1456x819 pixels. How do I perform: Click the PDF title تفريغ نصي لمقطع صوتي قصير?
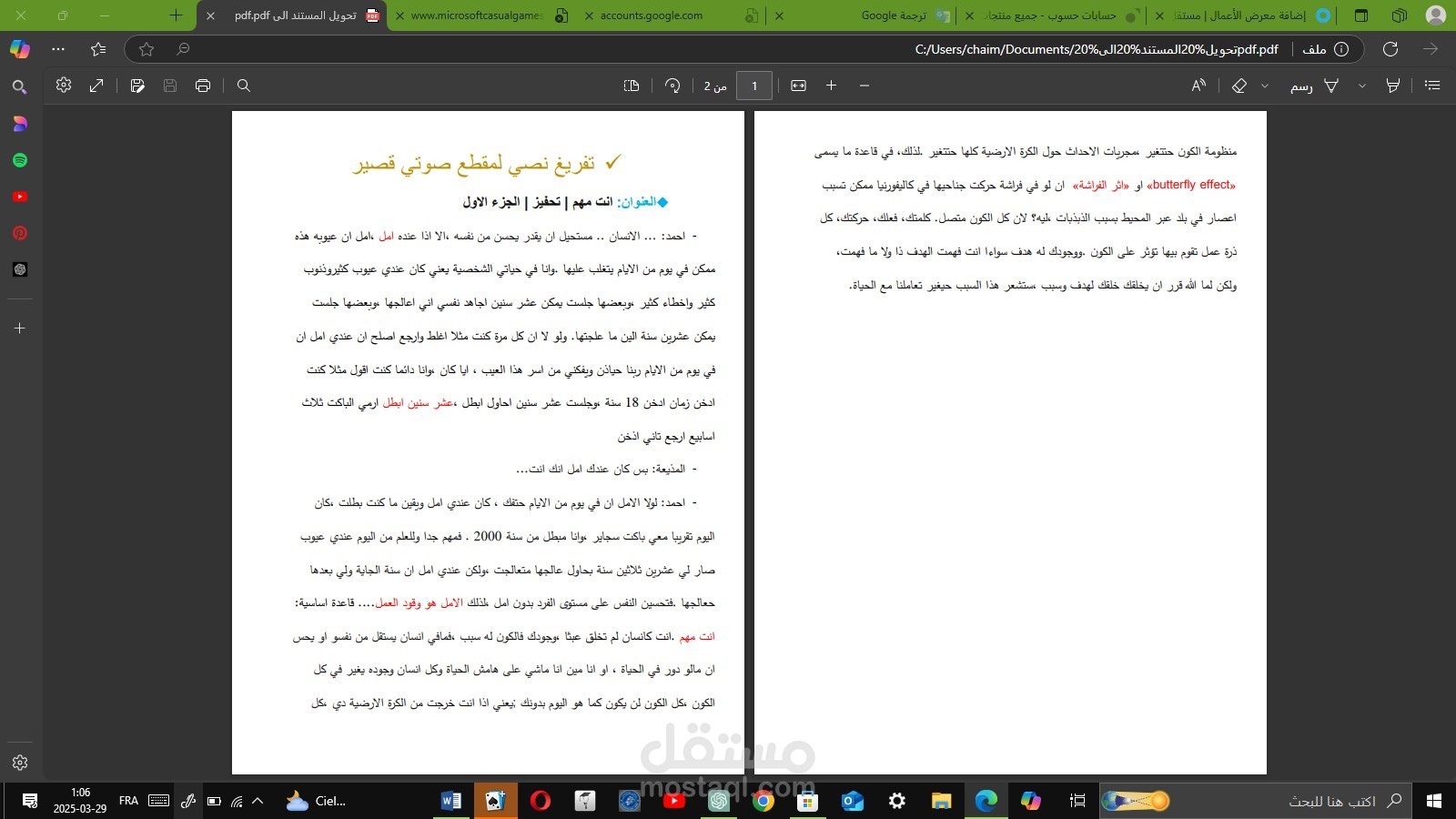point(474,163)
